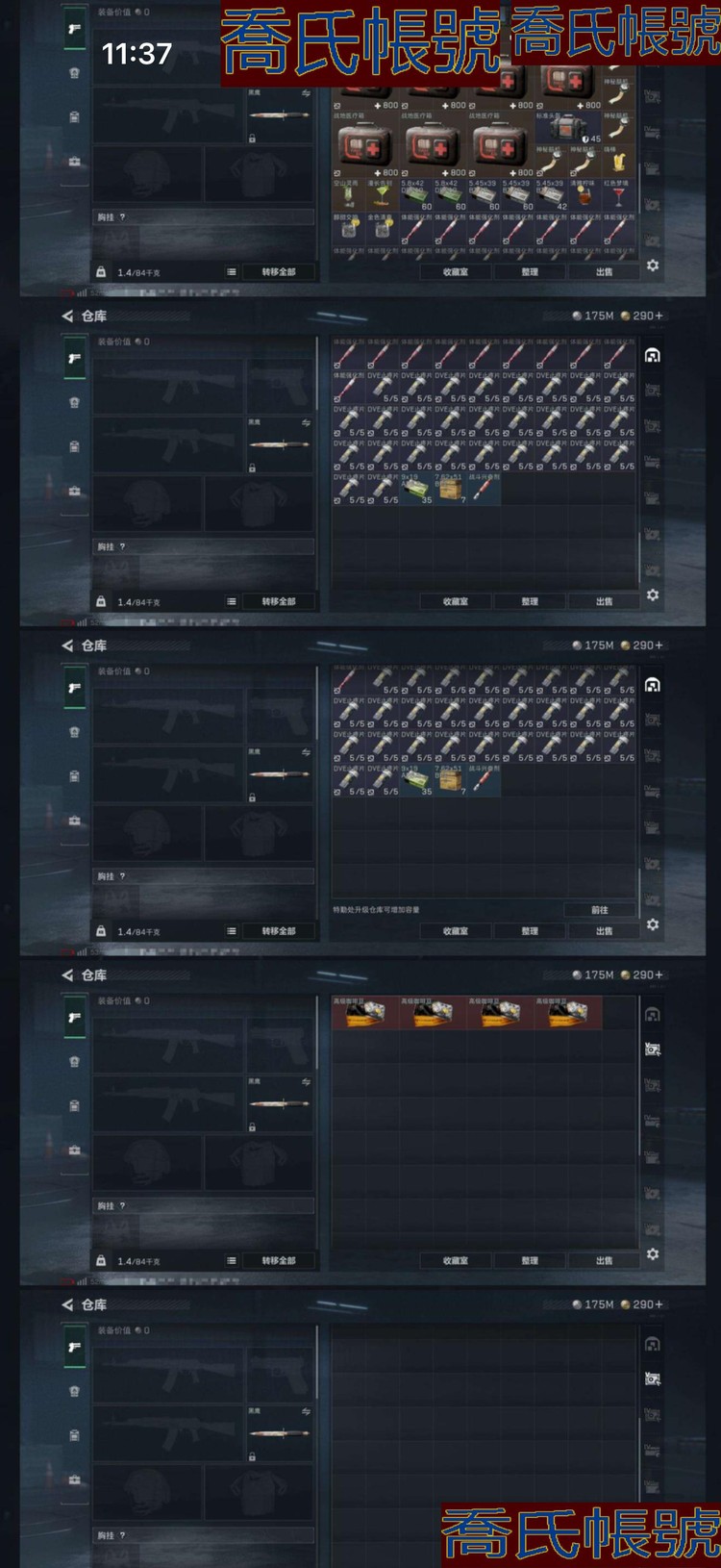Select the large medical box with red cross
Screen dimensions: 721x1568
pyautogui.click(x=365, y=146)
